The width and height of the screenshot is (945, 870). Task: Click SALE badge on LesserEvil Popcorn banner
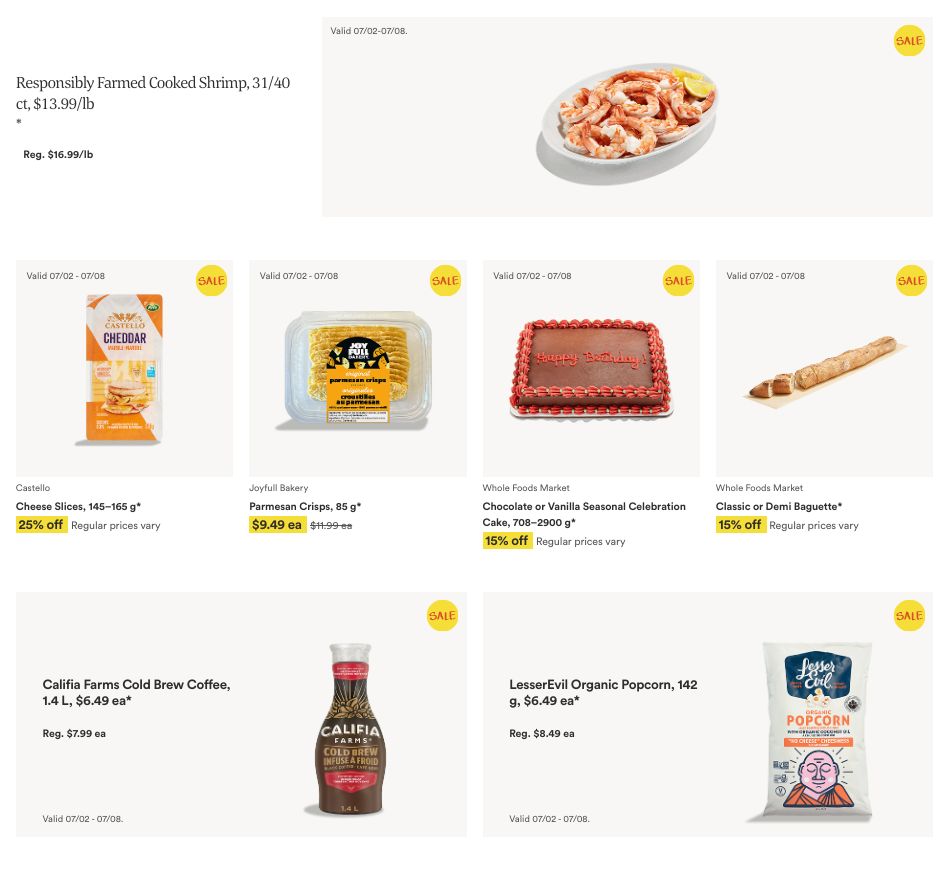(x=909, y=616)
